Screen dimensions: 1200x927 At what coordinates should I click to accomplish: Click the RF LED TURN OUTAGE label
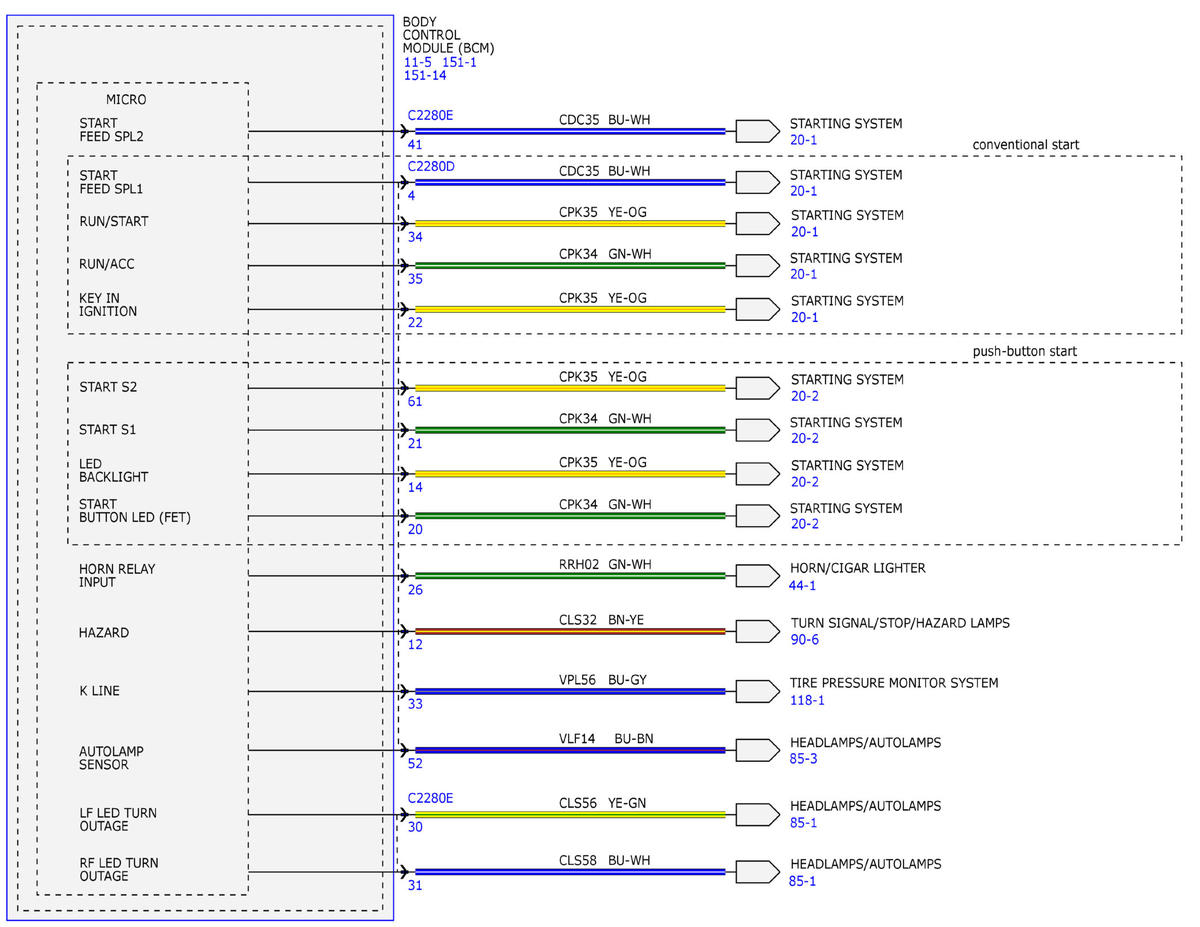(118, 870)
